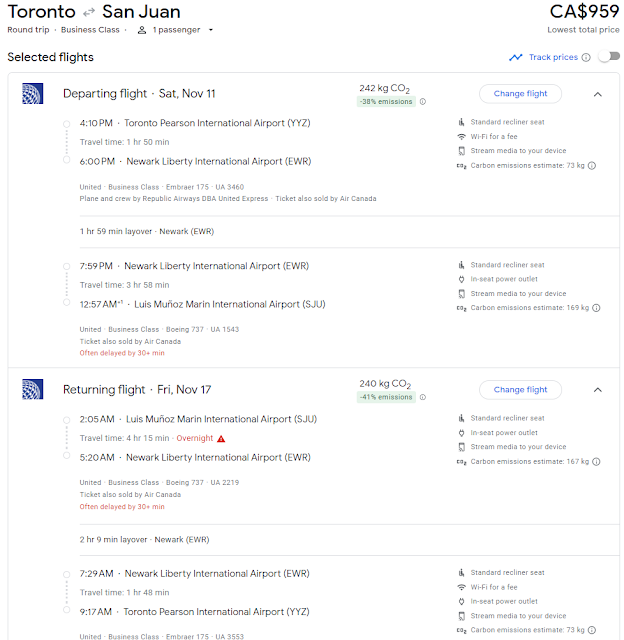Screen dimensions: 624x640
Task: Click the Often delayed warning under UA 1543
Action: [122, 353]
